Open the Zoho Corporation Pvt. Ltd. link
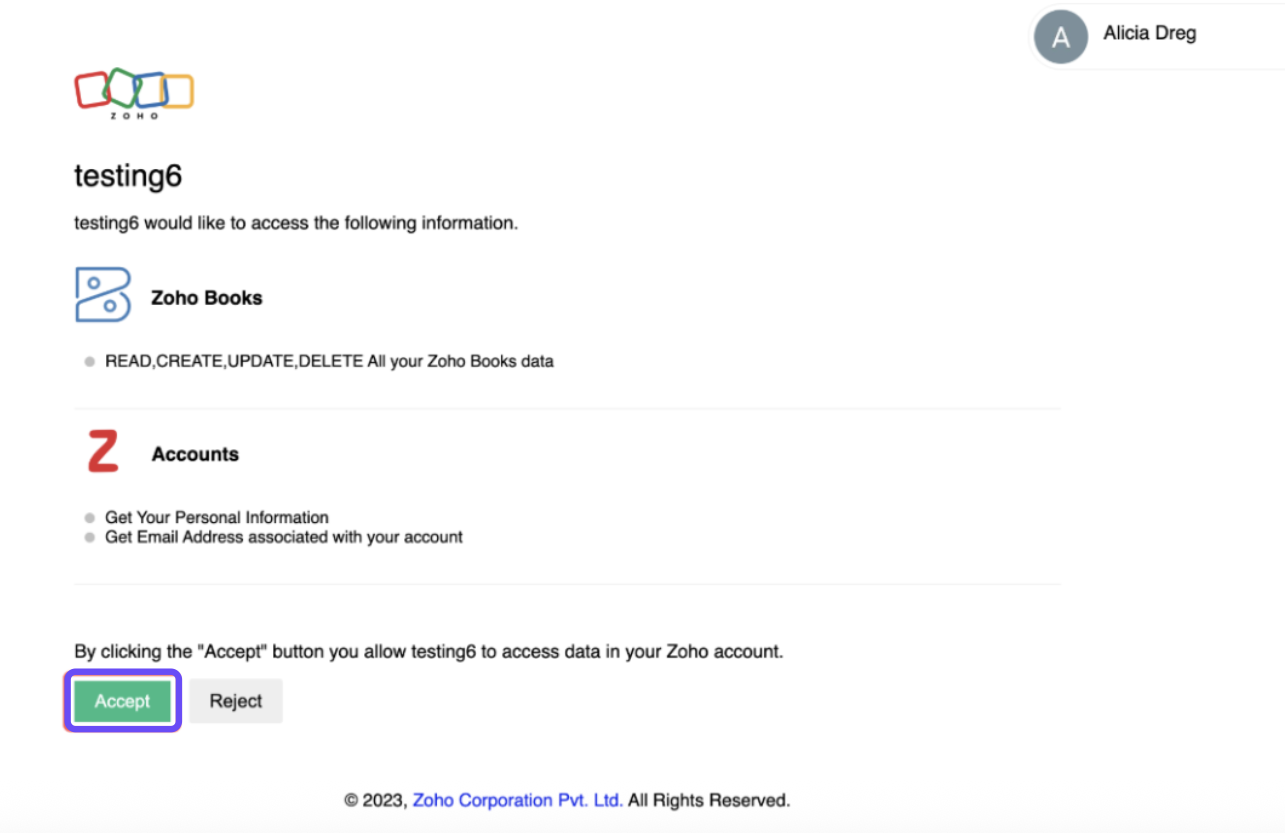Screen dimensions: 1285x833 pos(517,800)
